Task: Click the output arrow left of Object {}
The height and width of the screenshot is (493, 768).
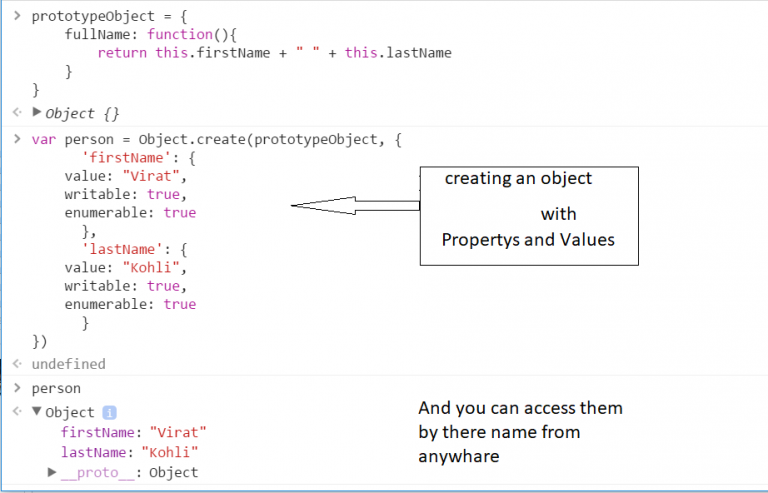Action: [17, 113]
